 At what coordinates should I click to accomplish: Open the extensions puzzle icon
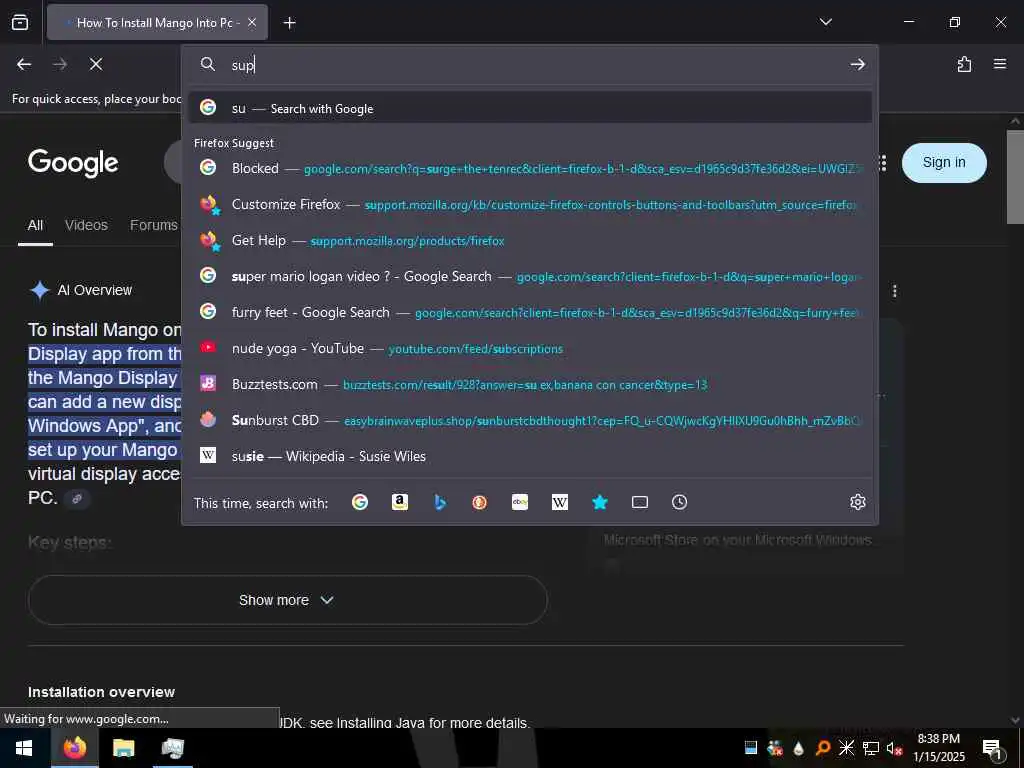(964, 64)
